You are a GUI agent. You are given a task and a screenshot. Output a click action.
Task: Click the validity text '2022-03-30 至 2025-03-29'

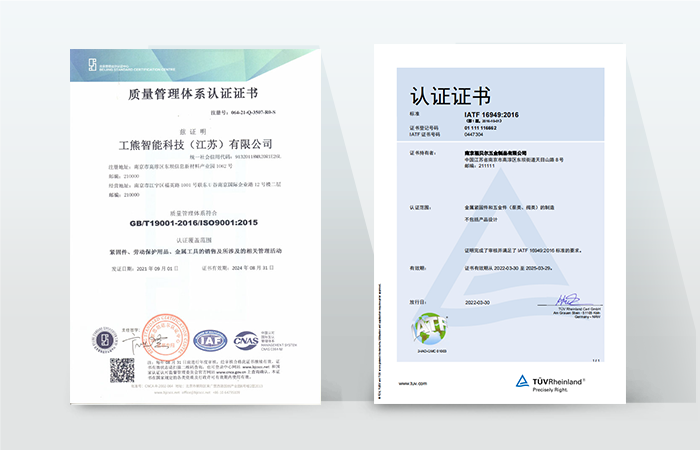tap(523, 268)
